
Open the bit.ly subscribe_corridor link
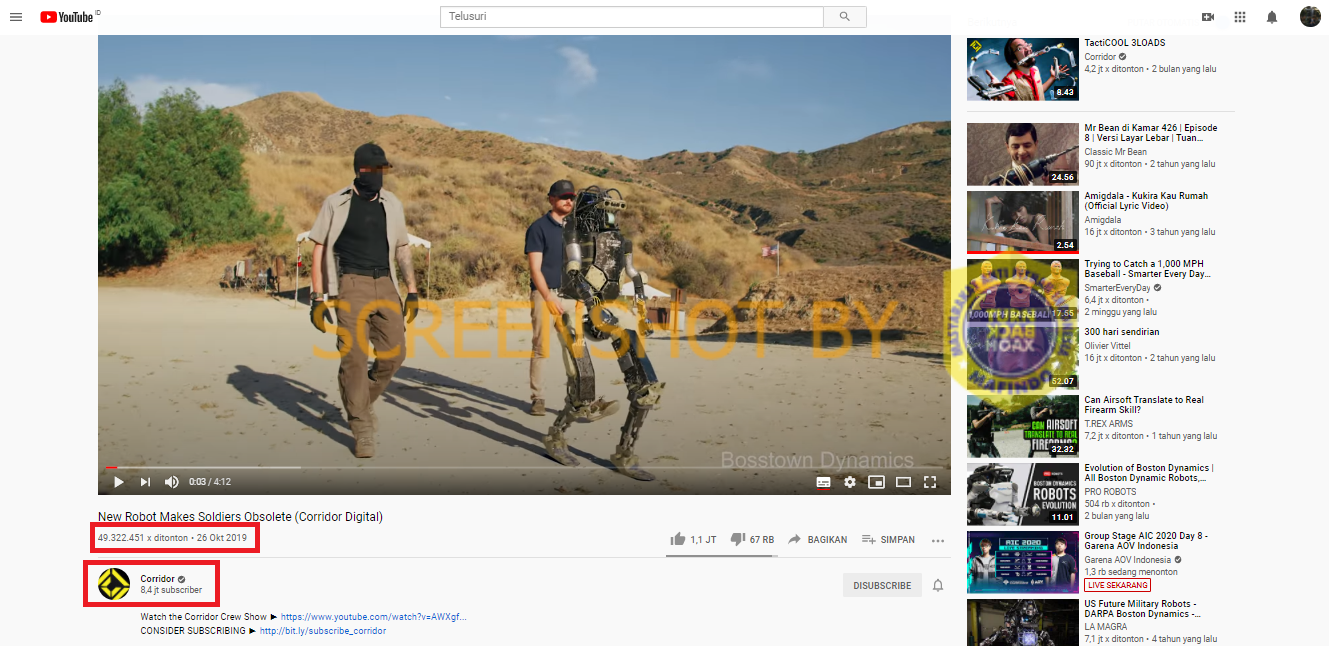coord(322,631)
